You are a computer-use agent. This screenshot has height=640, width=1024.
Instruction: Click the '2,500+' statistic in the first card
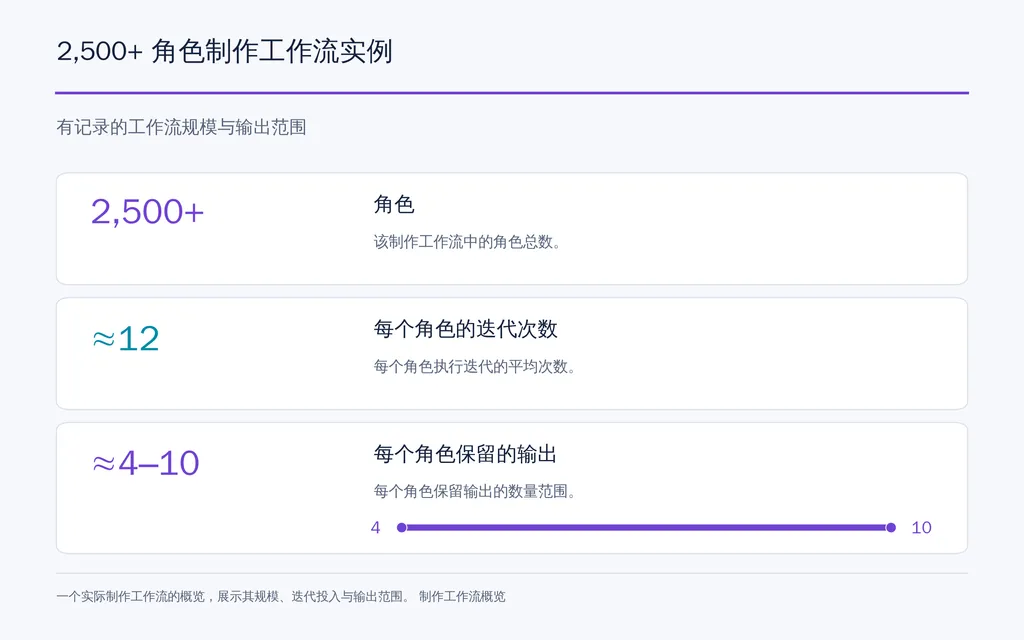click(148, 212)
